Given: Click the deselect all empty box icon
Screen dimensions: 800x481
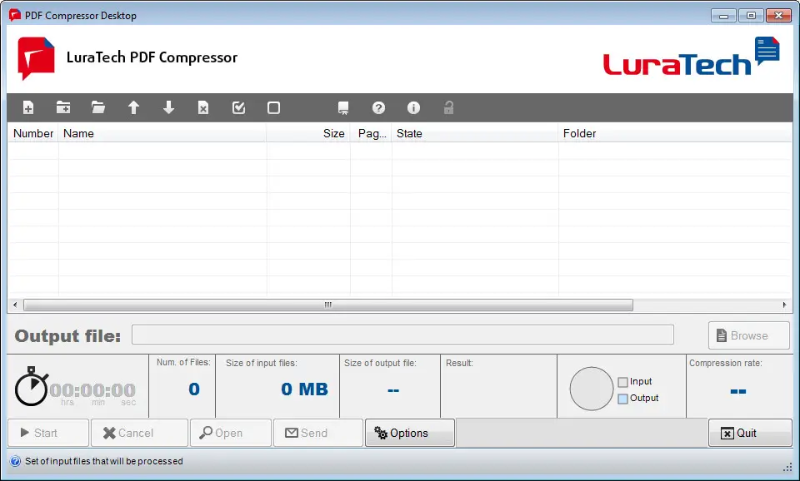Looking at the screenshot, I should pyautogui.click(x=273, y=108).
